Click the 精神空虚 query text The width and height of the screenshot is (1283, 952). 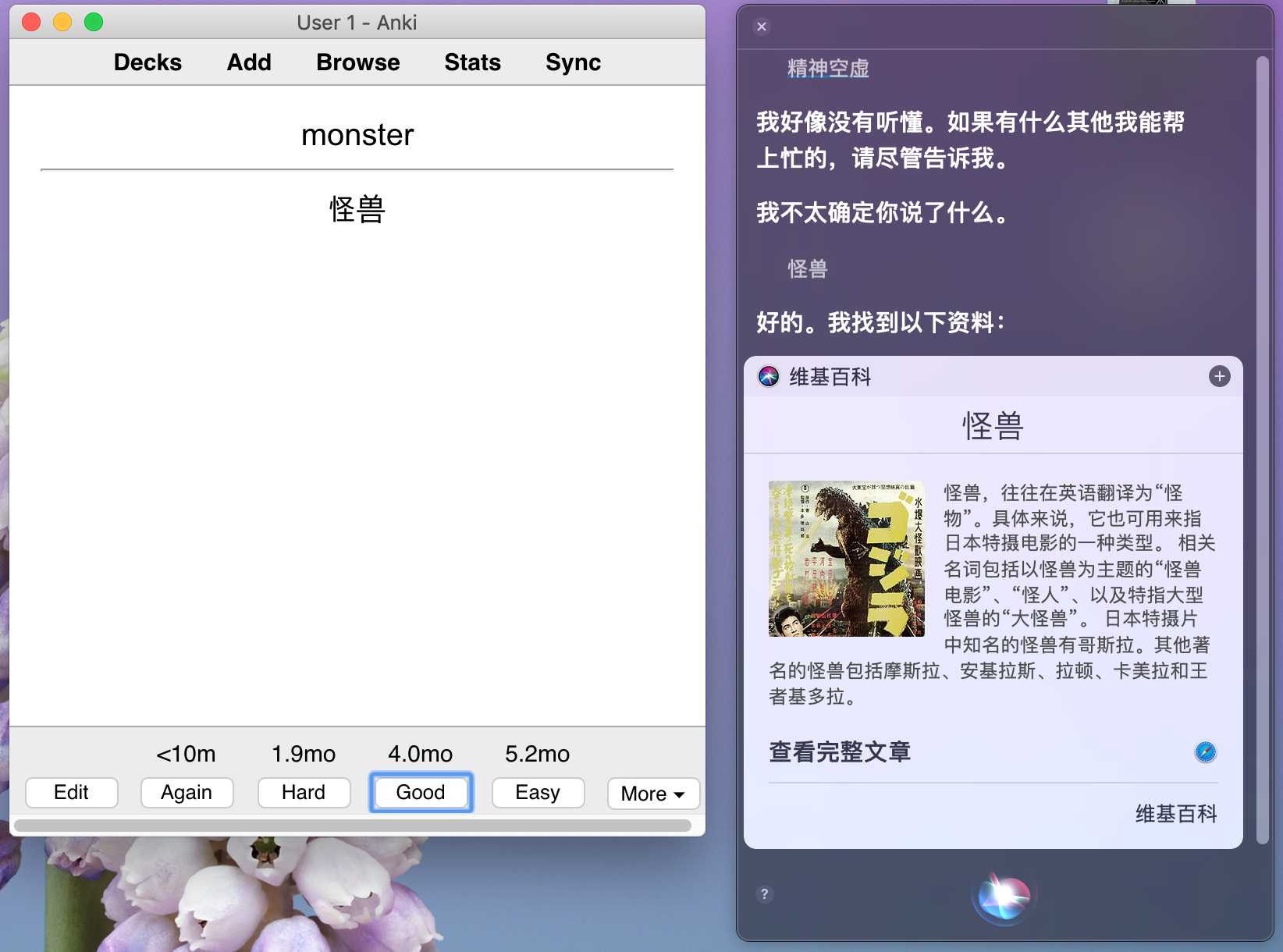tap(828, 69)
